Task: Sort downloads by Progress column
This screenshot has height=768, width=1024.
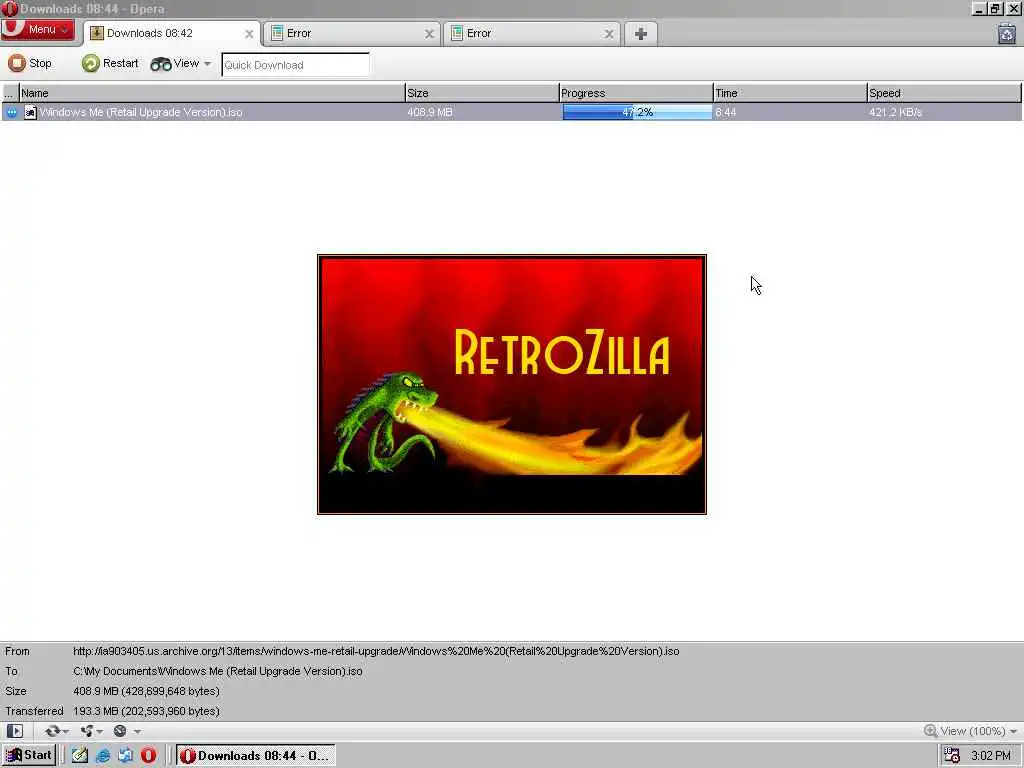Action: tap(635, 93)
